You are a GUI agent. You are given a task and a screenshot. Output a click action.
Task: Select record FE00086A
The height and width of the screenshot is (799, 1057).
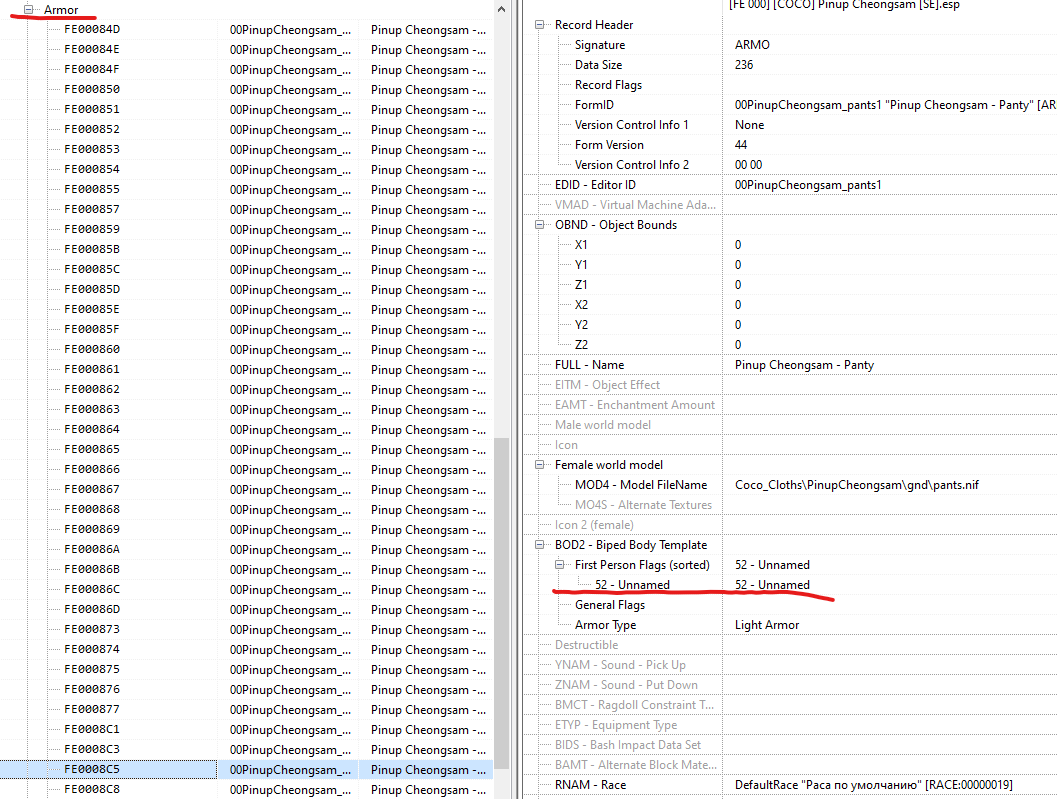click(x=92, y=550)
